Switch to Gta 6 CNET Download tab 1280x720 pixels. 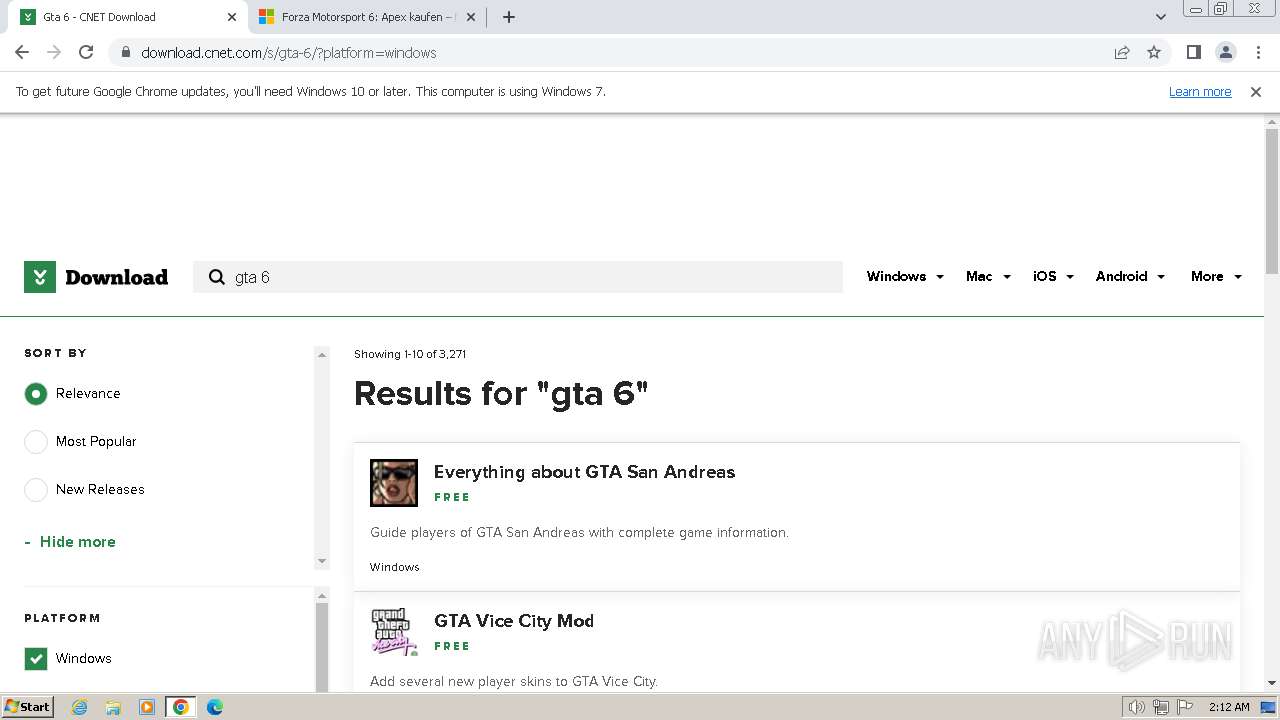click(128, 17)
